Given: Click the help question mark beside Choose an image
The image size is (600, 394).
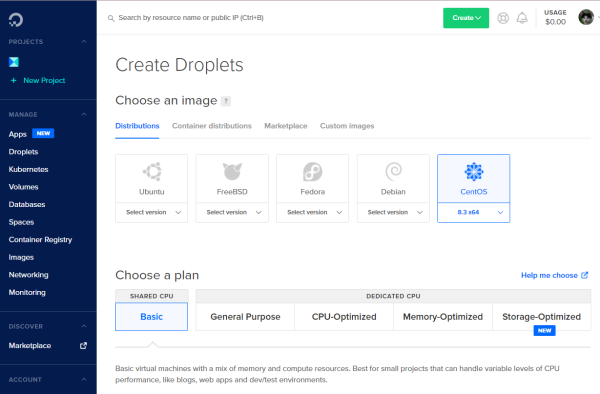Looking at the screenshot, I should (x=226, y=101).
